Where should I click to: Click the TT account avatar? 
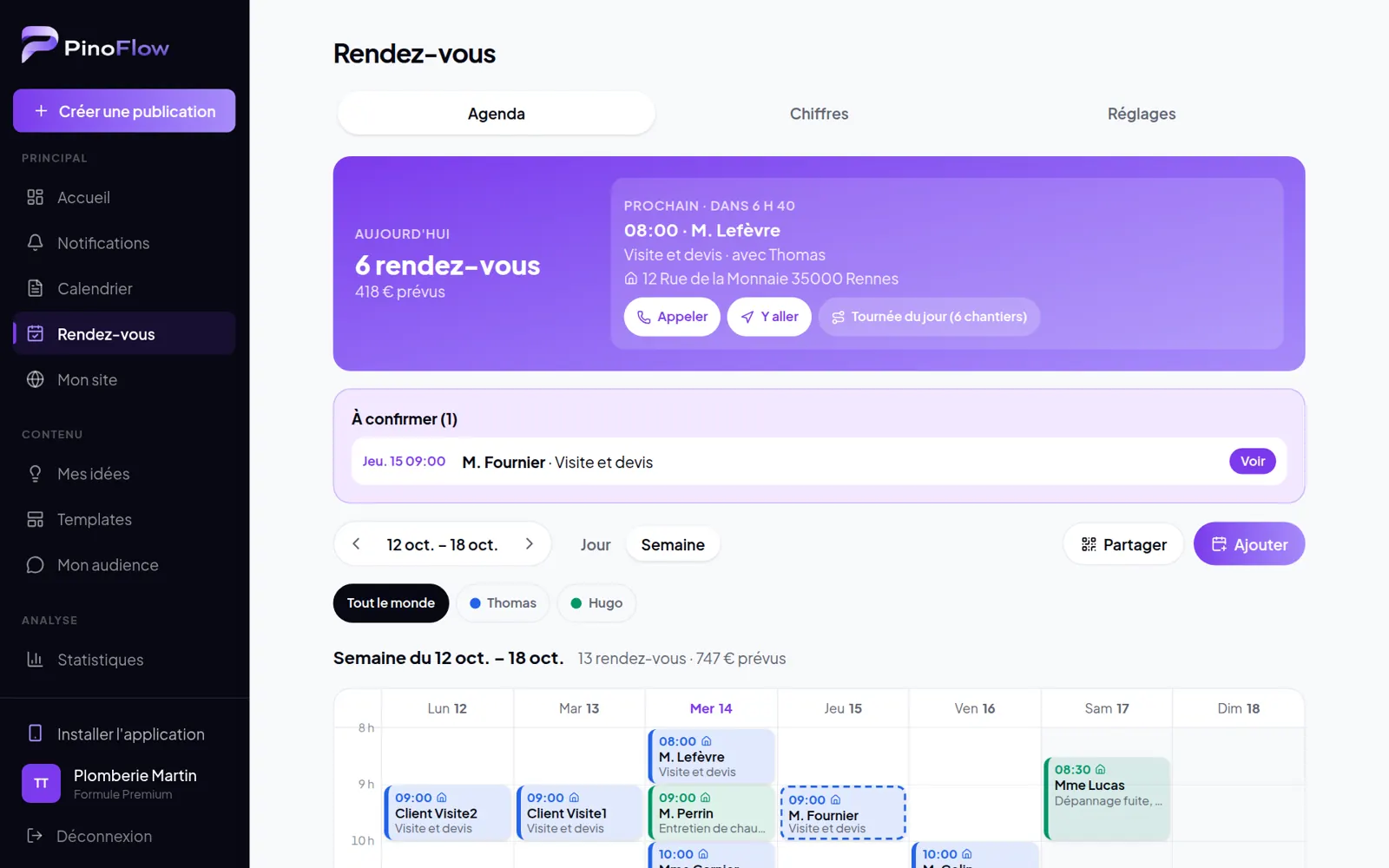(x=41, y=783)
